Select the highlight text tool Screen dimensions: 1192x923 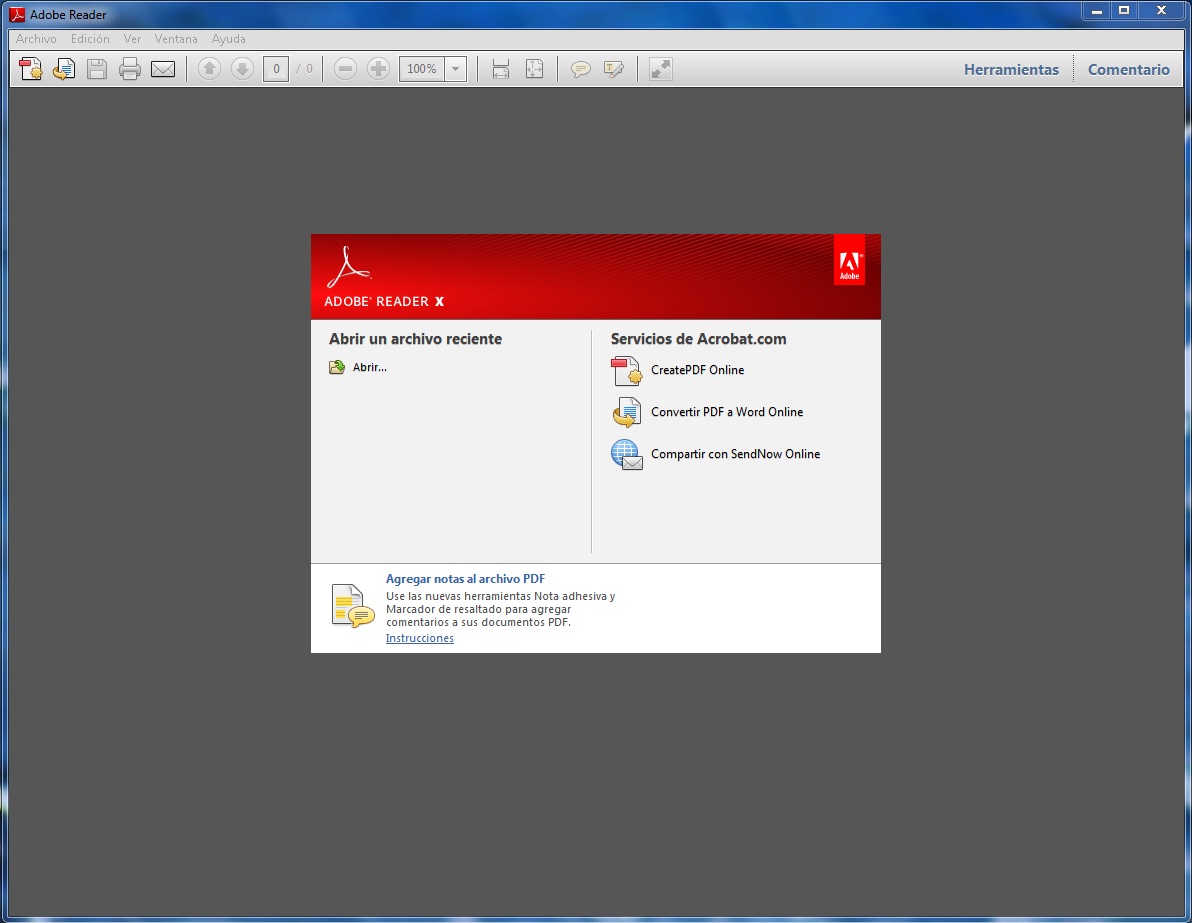point(614,70)
